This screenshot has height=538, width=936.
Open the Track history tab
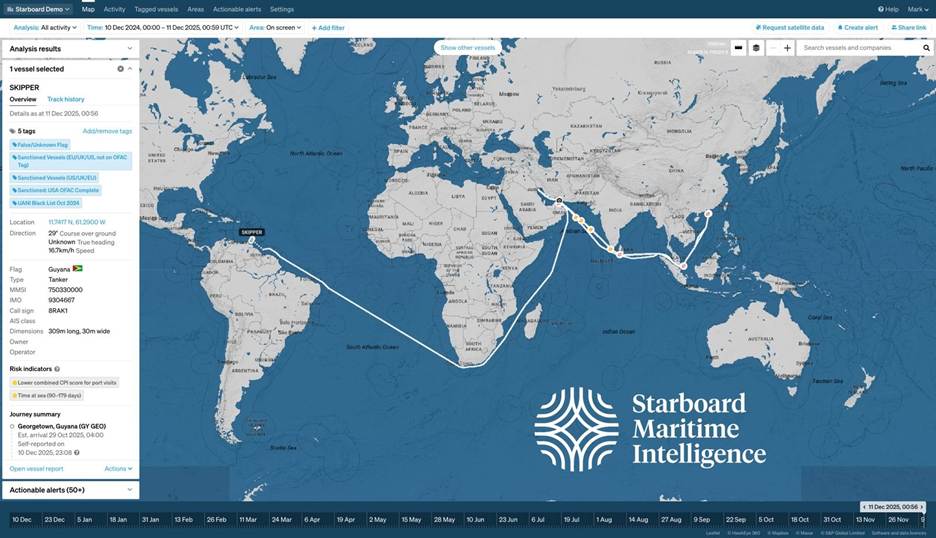tap(66, 99)
